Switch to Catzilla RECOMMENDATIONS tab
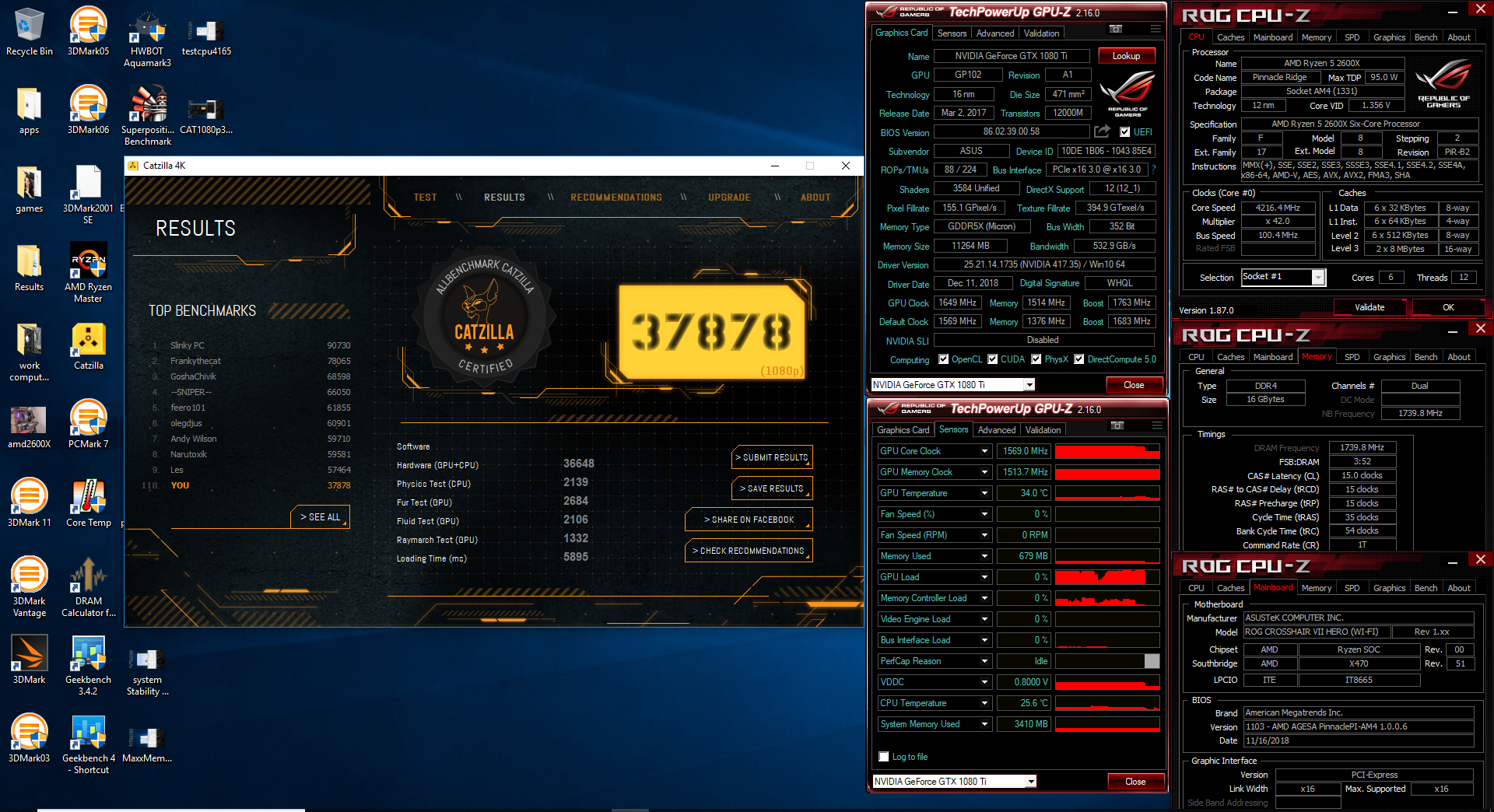This screenshot has height=812, width=1494. [x=616, y=198]
